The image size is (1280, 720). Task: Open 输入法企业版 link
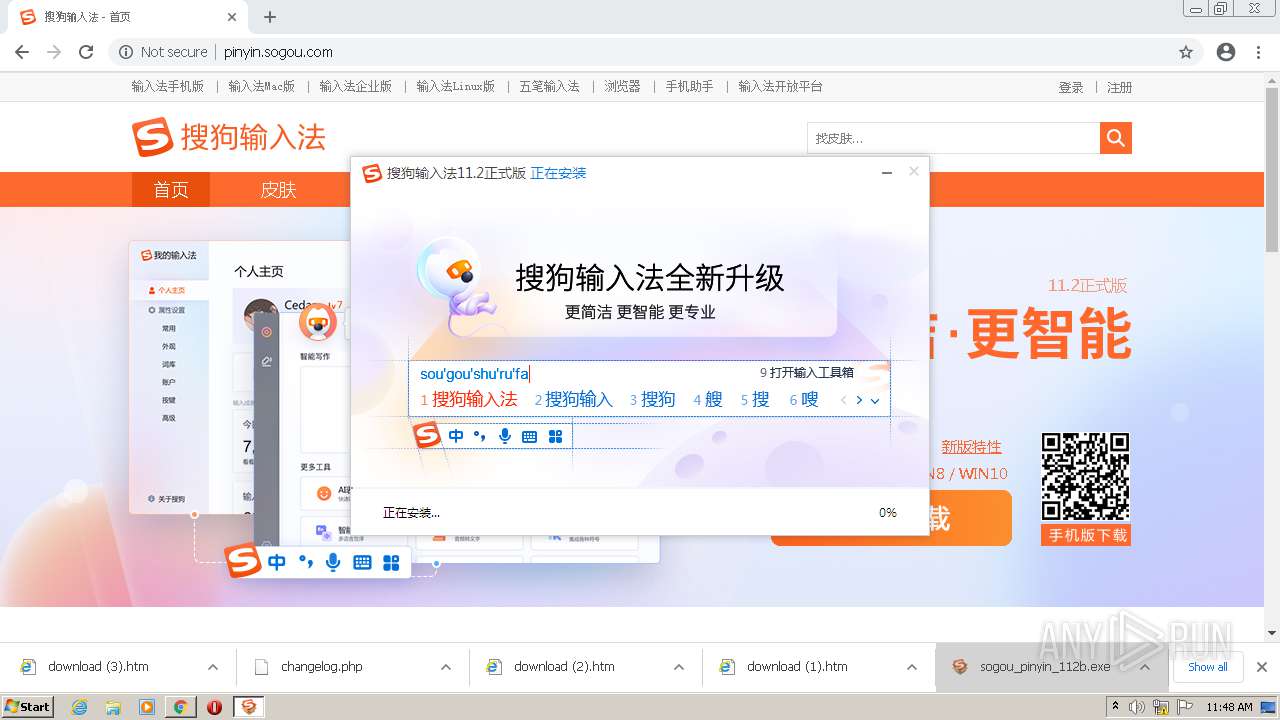[356, 87]
